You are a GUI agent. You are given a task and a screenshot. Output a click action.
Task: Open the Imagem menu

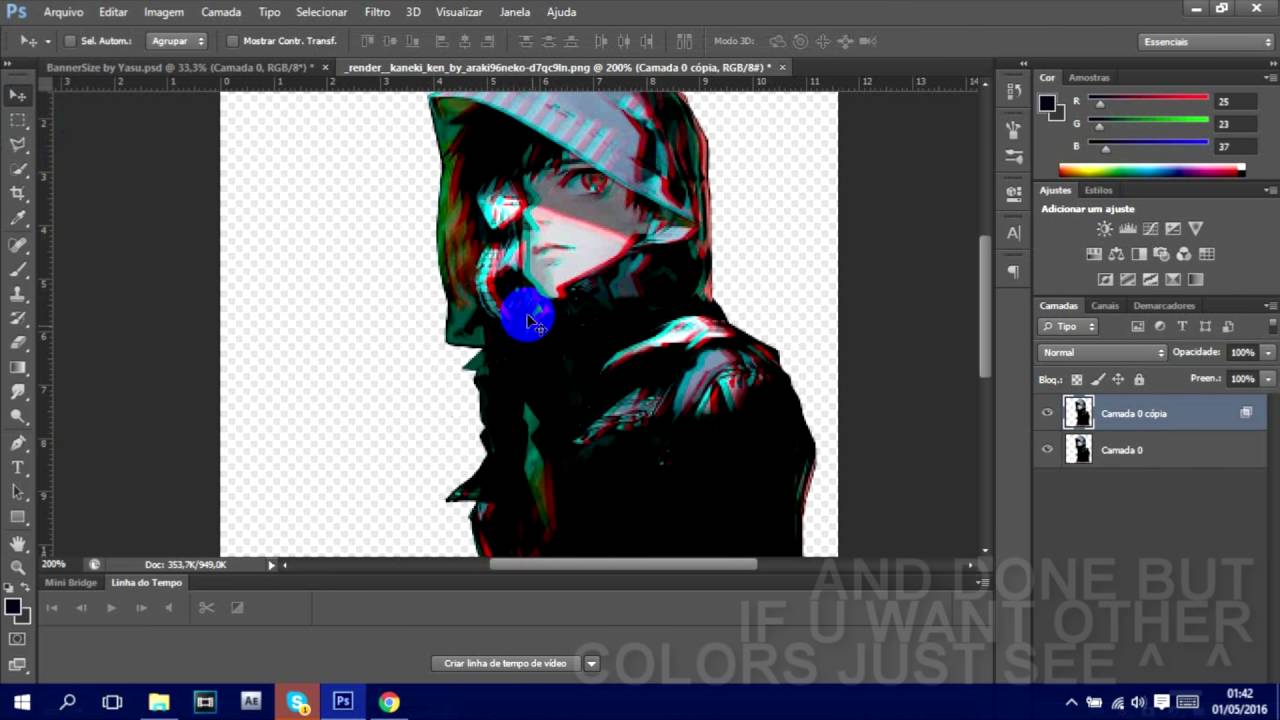[163, 12]
